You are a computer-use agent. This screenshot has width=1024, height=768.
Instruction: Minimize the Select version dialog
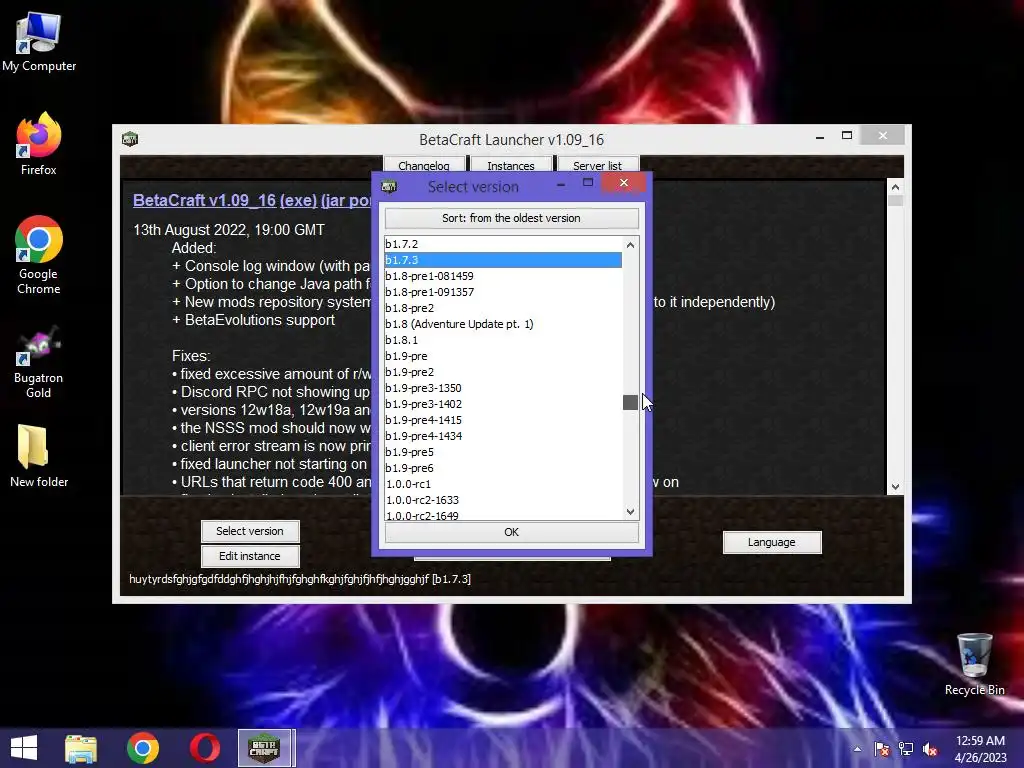[x=561, y=185]
